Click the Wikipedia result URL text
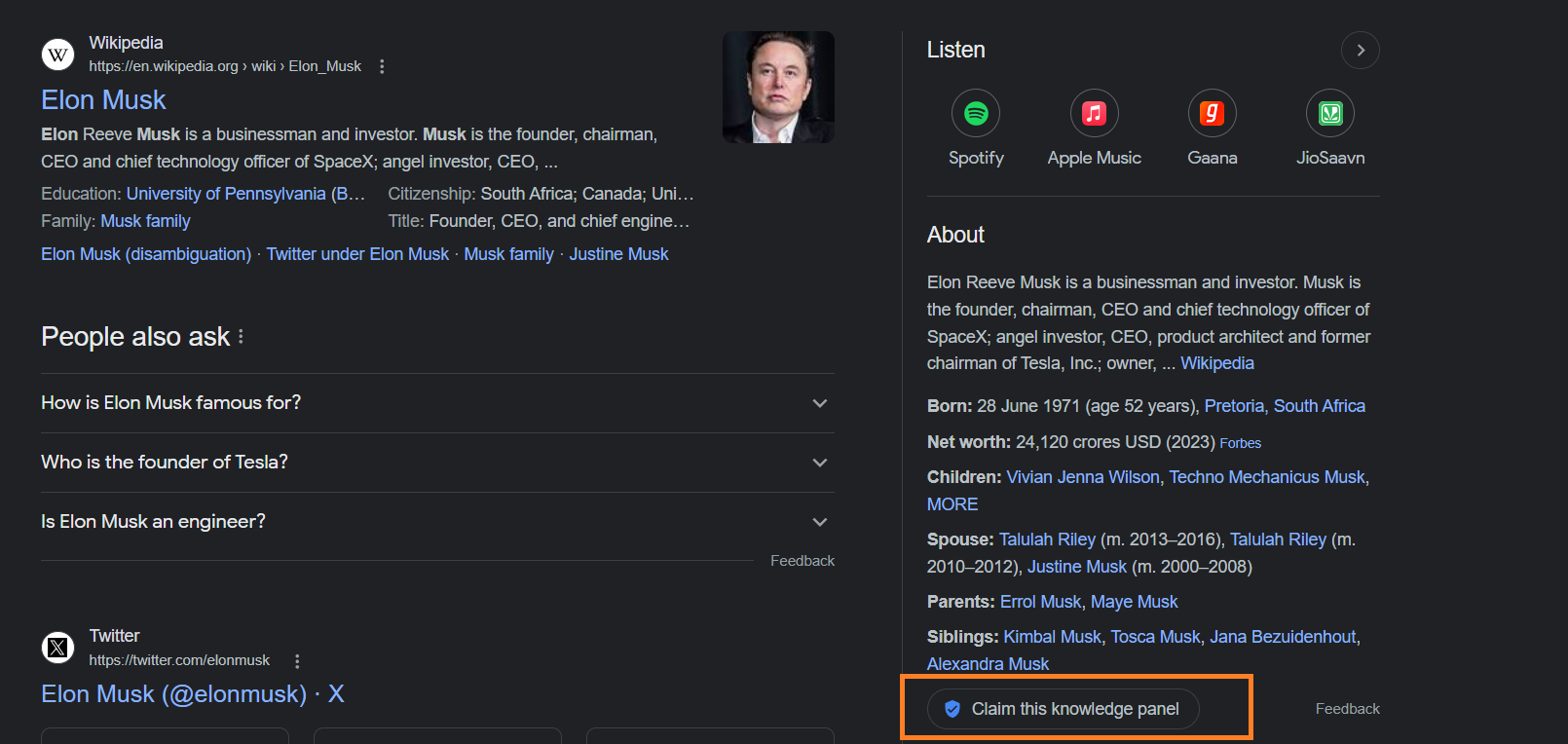 (225, 66)
